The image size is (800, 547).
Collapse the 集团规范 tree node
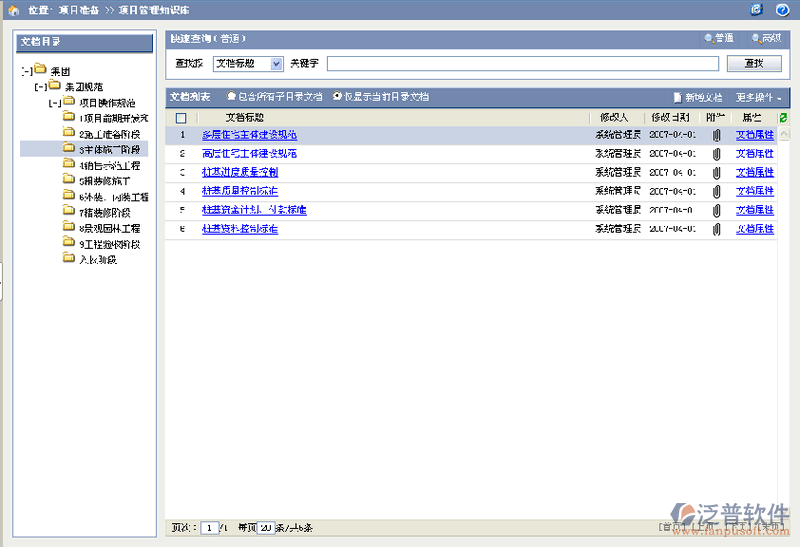[39, 86]
